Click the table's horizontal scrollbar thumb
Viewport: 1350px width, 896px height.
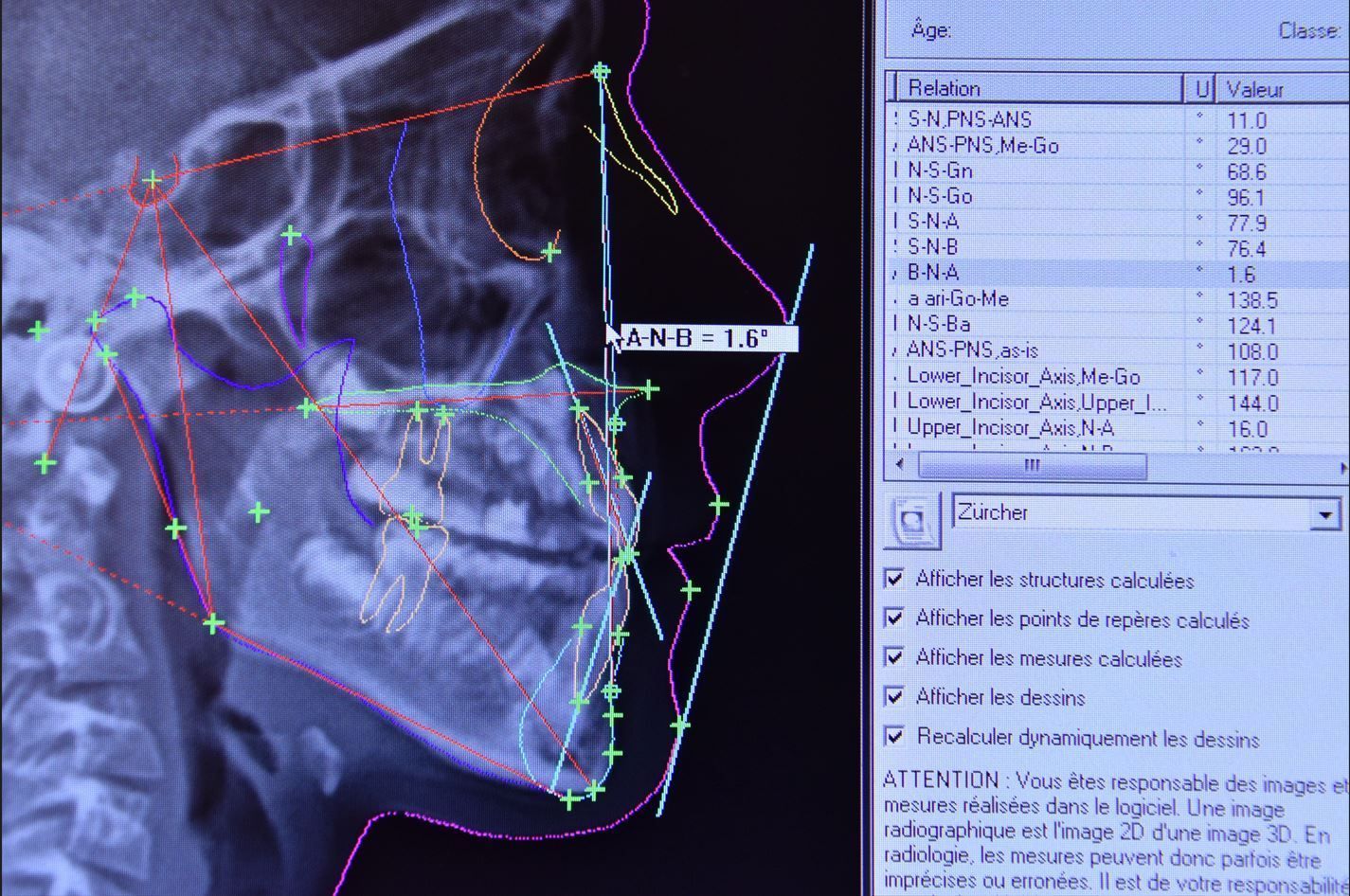point(1032,465)
